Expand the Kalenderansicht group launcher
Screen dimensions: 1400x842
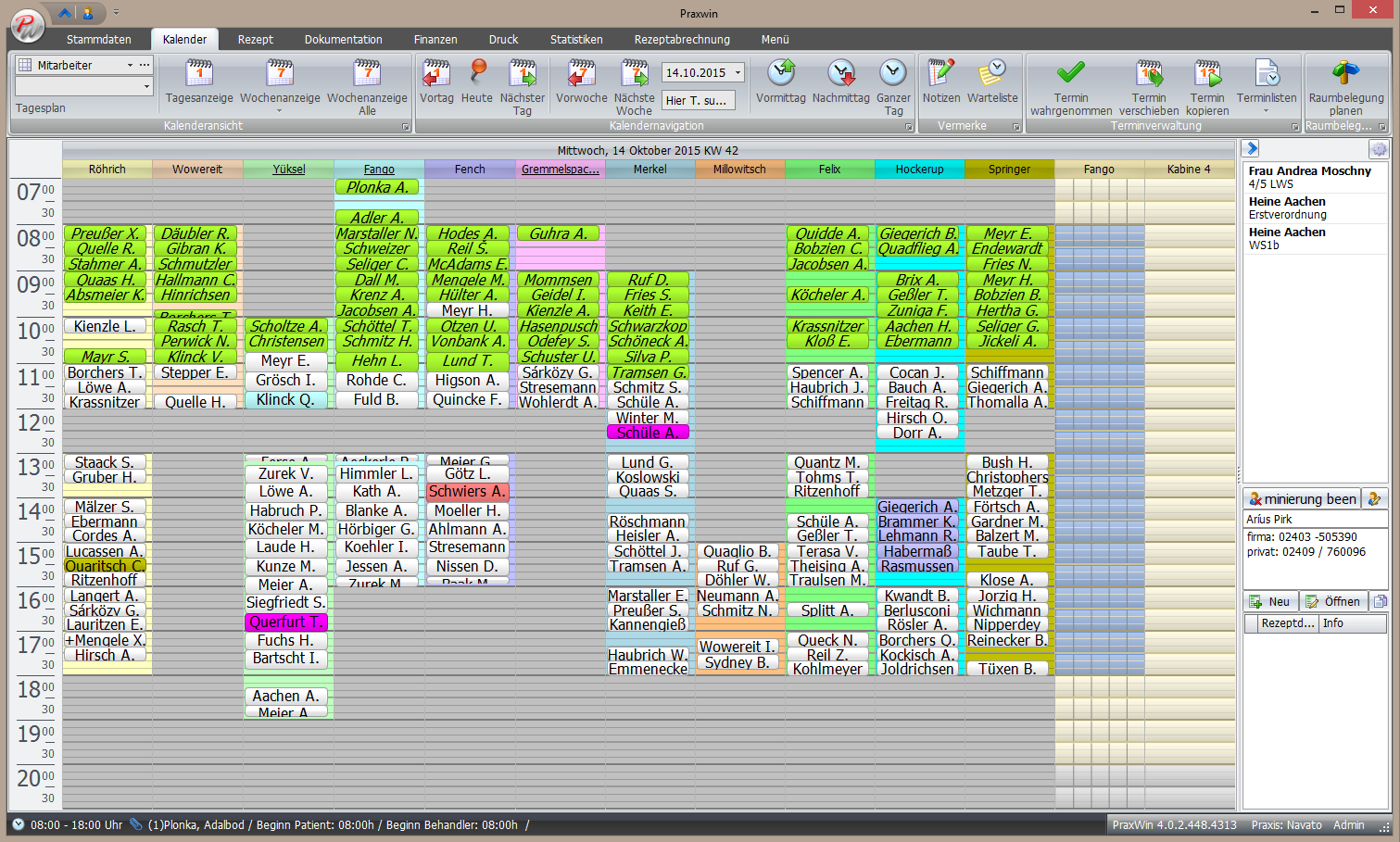tap(406, 127)
